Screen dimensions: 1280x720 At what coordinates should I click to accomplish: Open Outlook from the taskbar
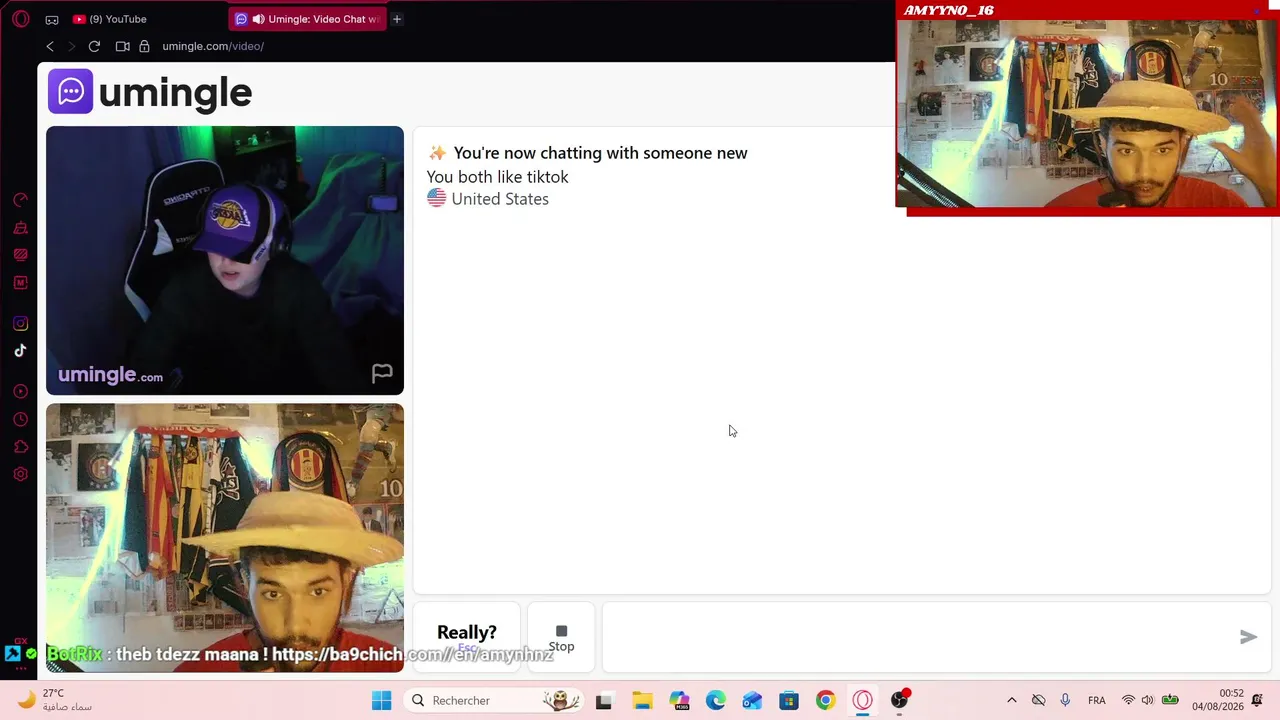(752, 700)
